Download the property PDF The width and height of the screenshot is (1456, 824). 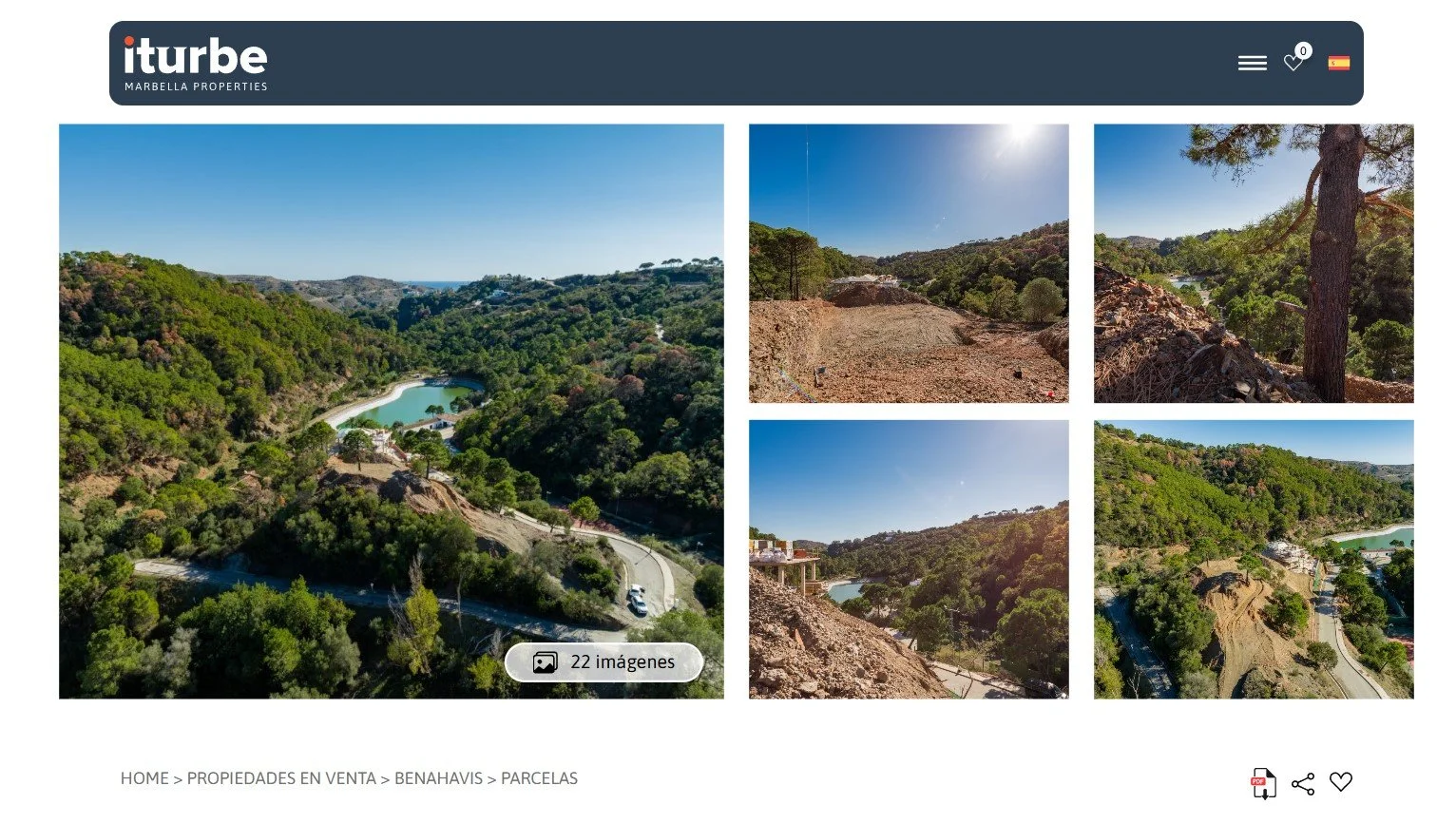coord(1262,783)
